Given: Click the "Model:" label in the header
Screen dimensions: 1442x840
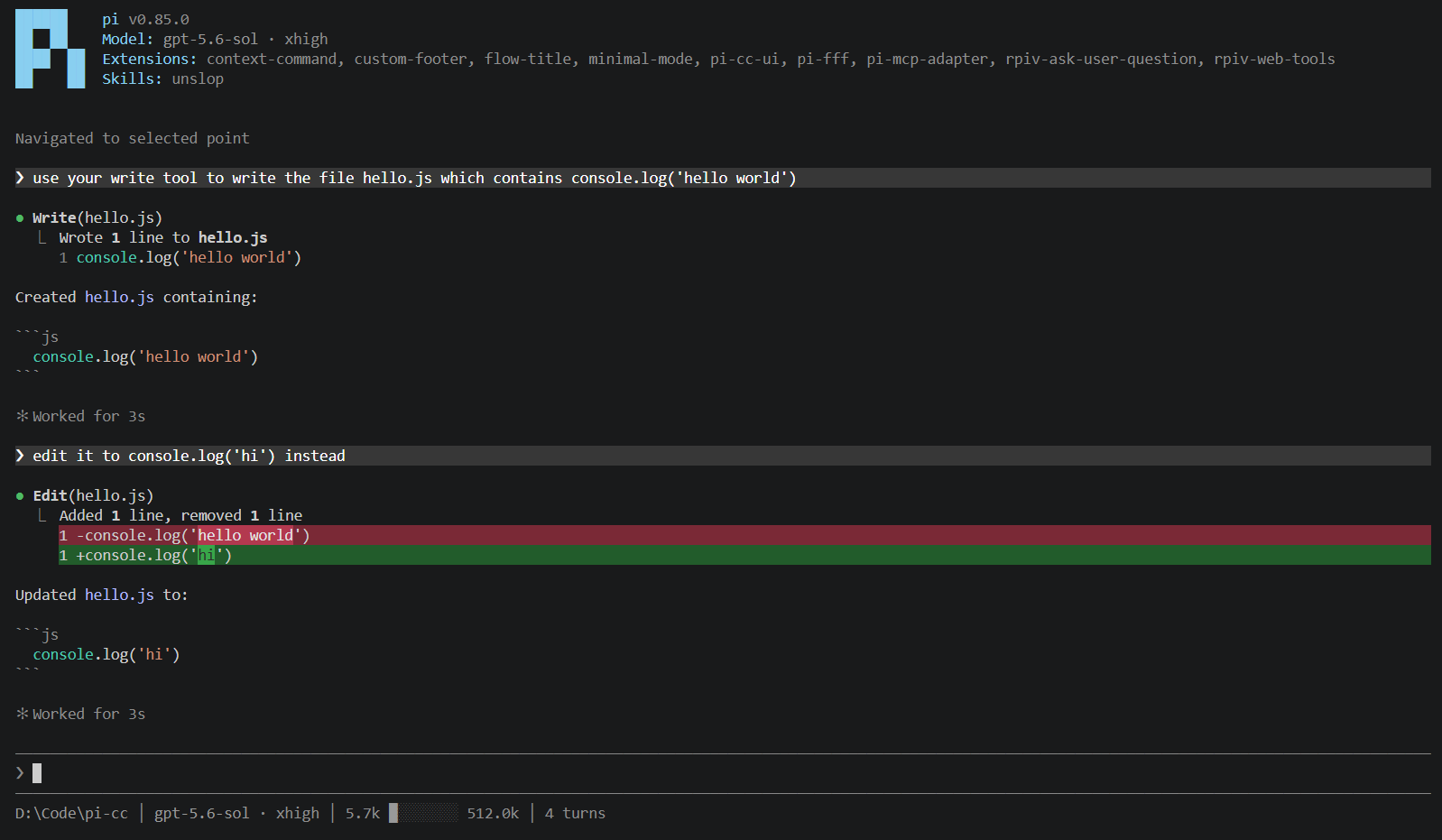Looking at the screenshot, I should 128,39.
